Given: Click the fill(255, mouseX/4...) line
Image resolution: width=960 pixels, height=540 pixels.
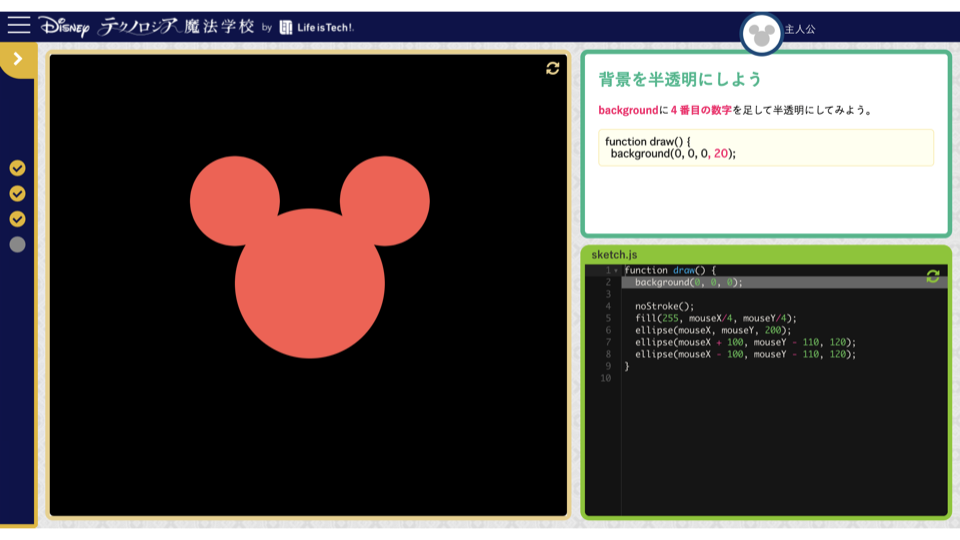Looking at the screenshot, I should coord(716,318).
